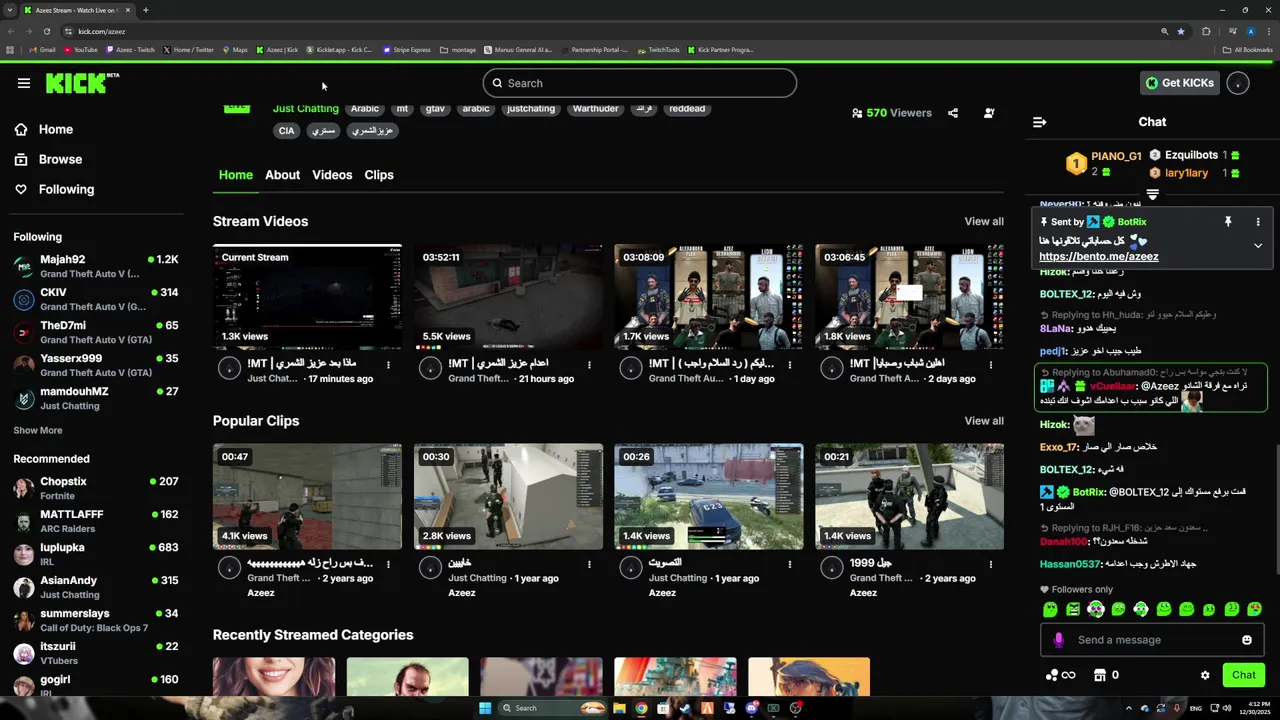Screen dimensions: 1280x720
Task: Open the bento.me/azeez link
Action: [x=1099, y=257]
